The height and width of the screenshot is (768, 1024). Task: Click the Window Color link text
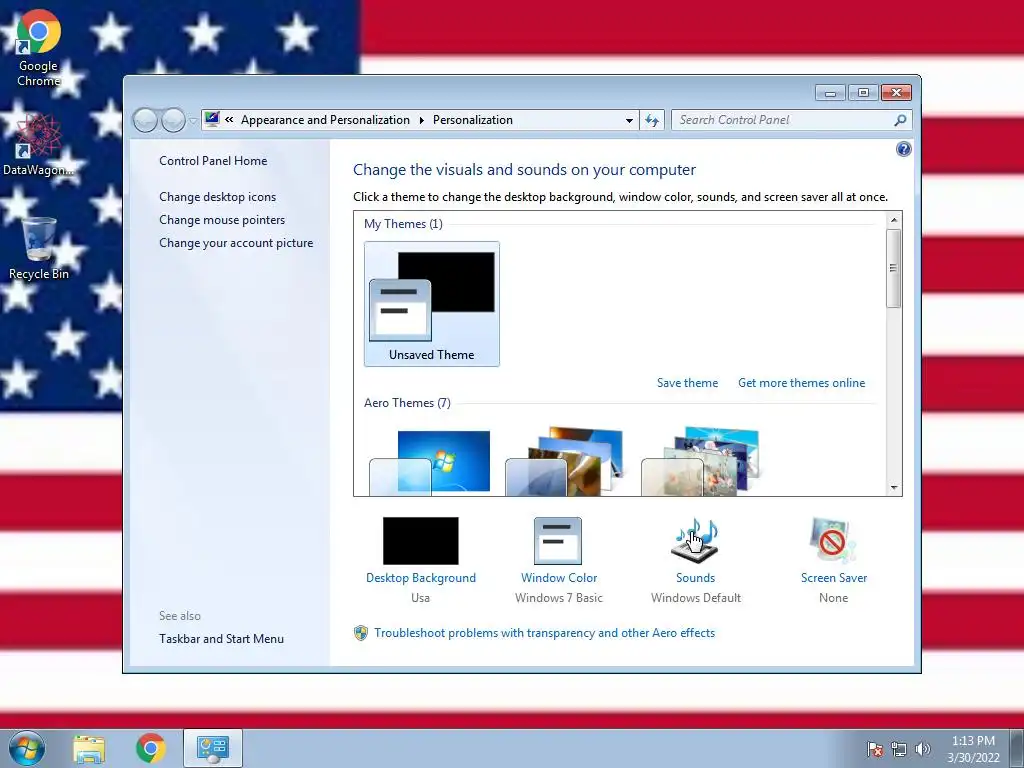click(559, 578)
